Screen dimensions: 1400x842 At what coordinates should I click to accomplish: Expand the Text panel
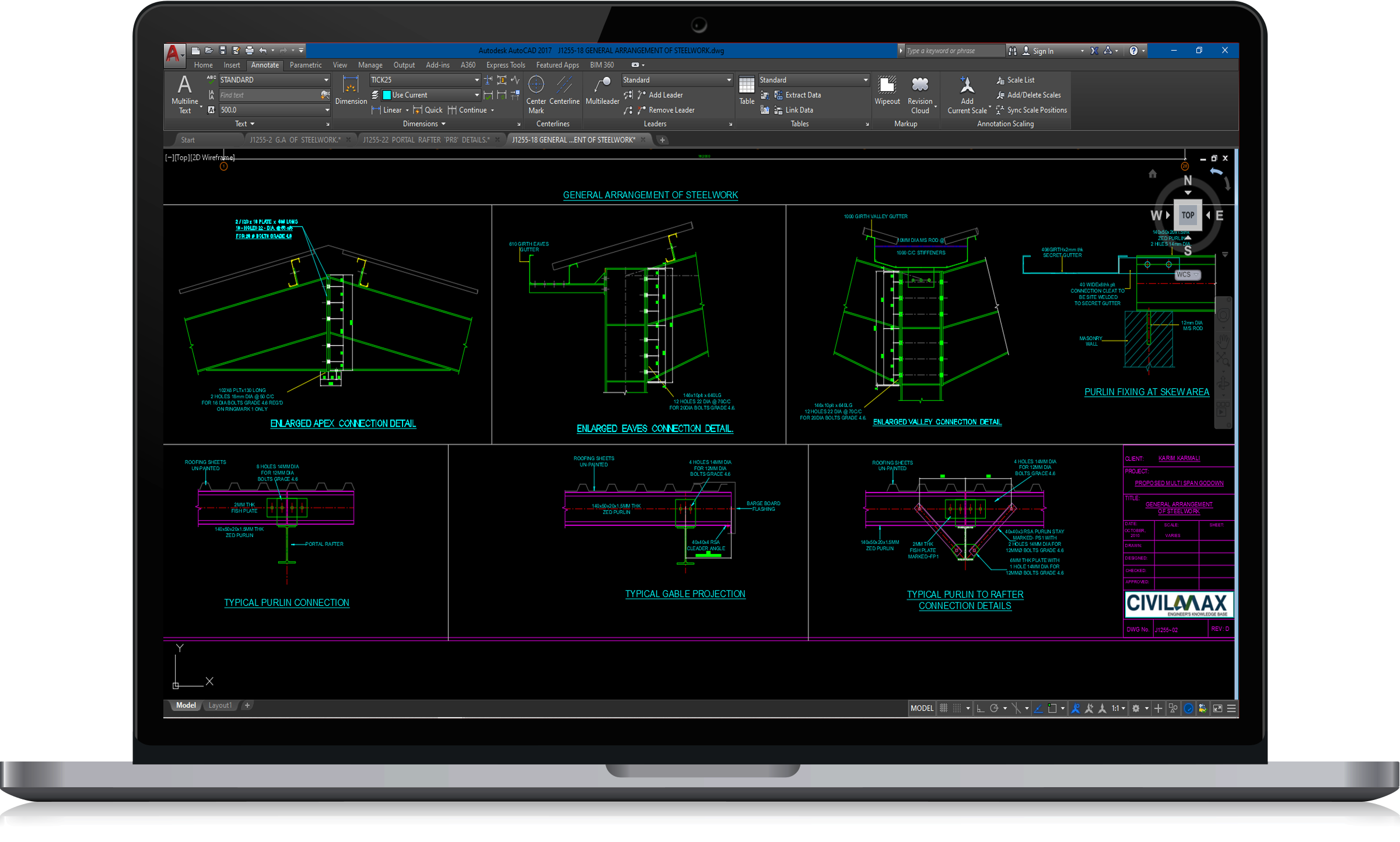pos(245,124)
